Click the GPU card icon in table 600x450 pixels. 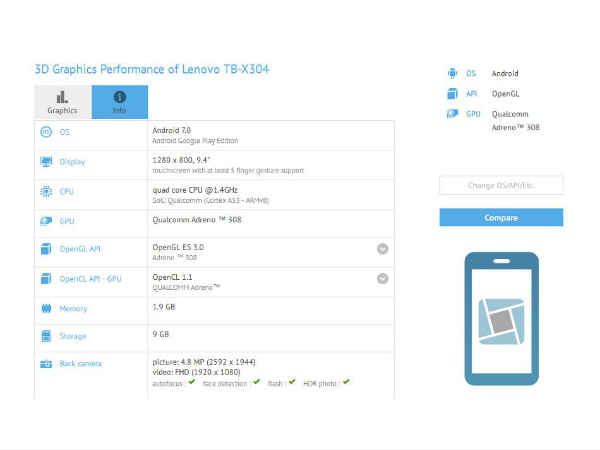(46, 221)
